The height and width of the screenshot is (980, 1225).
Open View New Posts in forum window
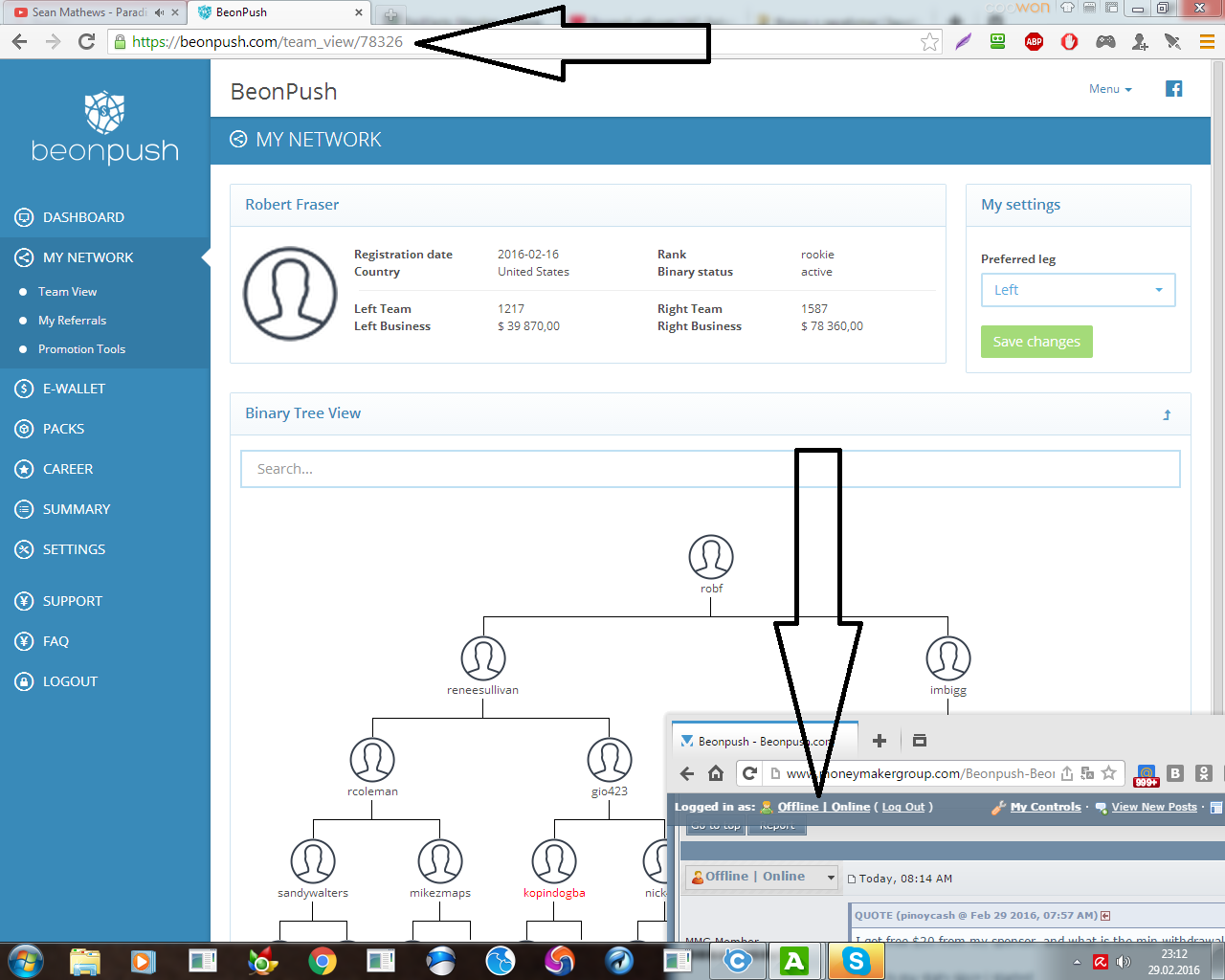[x=1154, y=807]
